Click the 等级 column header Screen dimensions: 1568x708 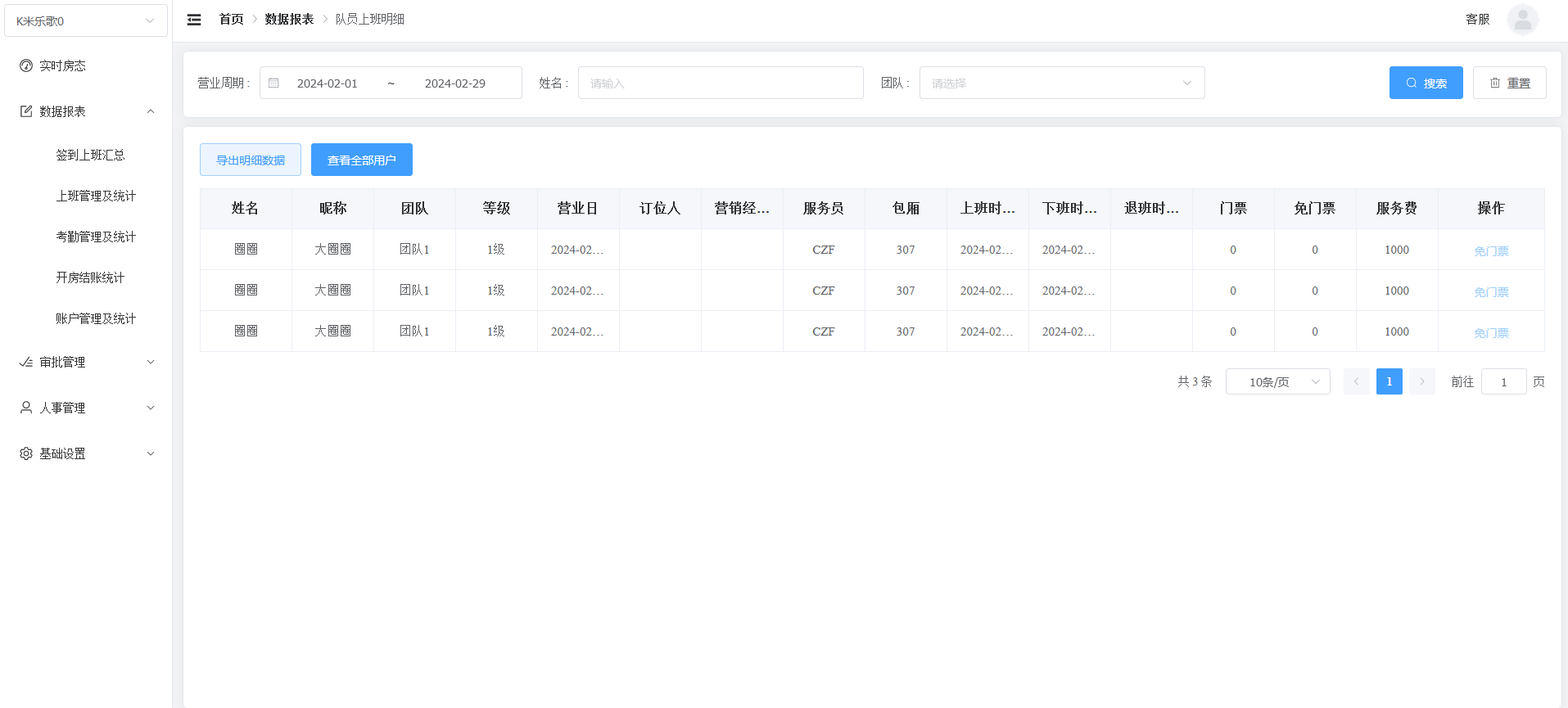[x=496, y=209]
